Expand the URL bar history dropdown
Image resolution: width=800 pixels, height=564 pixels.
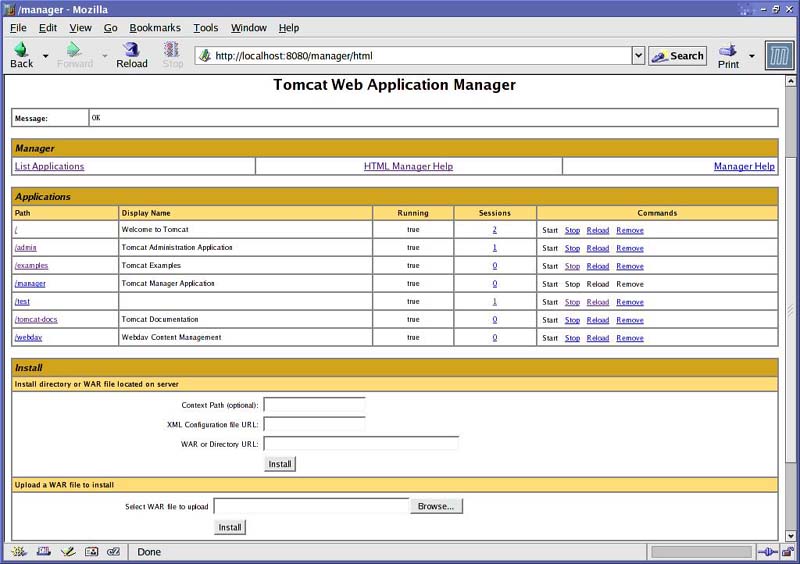pyautogui.click(x=638, y=56)
